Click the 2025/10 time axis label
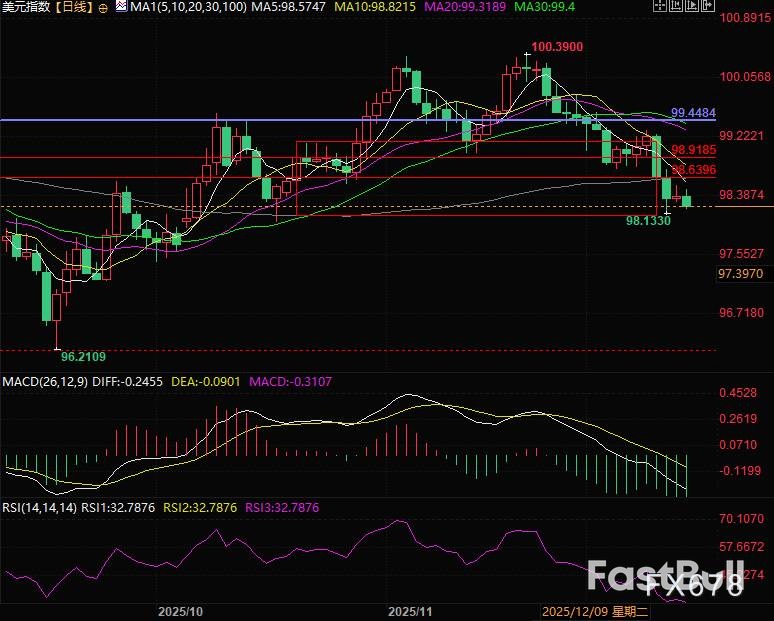This screenshot has width=774, height=621. (181, 610)
